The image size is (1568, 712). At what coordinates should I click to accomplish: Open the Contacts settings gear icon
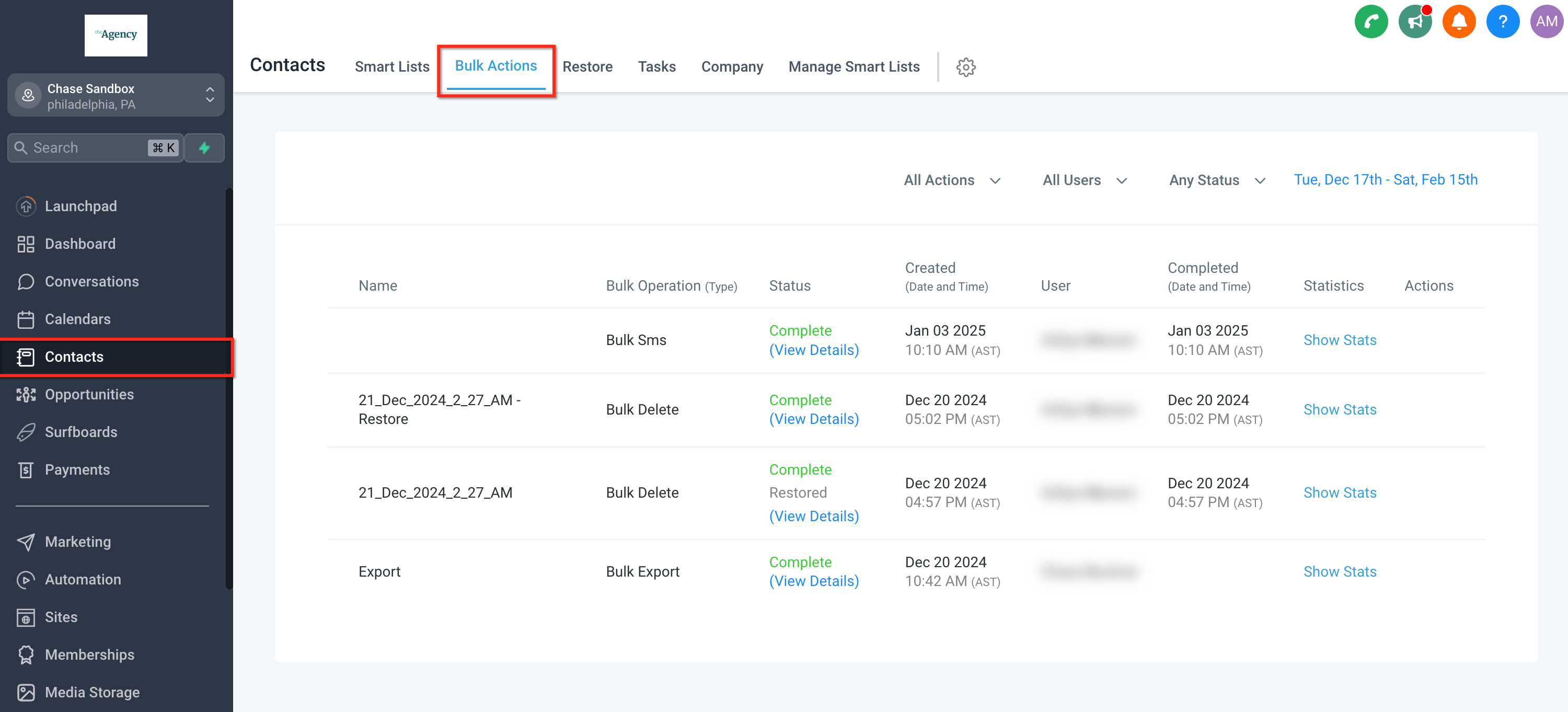pyautogui.click(x=965, y=67)
